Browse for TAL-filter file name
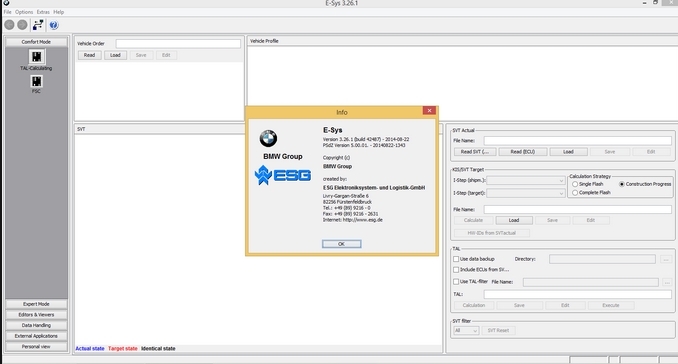 (x=667, y=282)
